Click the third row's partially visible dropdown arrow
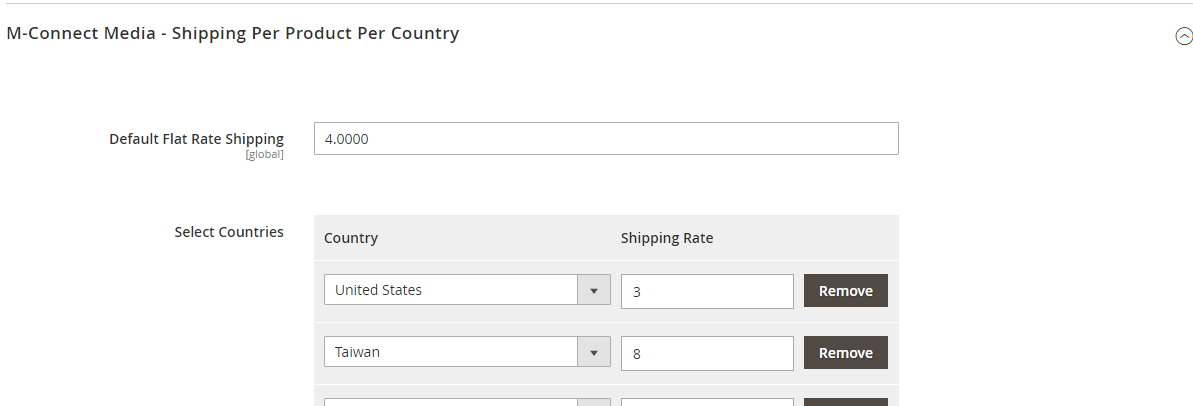Viewport: 1193px width, 406px height. tap(594, 402)
